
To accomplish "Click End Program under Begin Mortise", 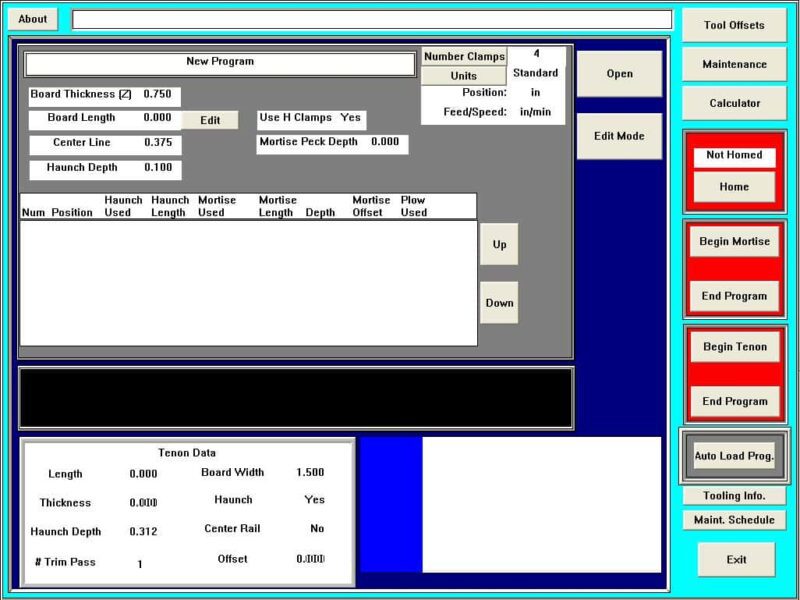I will pyautogui.click(x=734, y=296).
